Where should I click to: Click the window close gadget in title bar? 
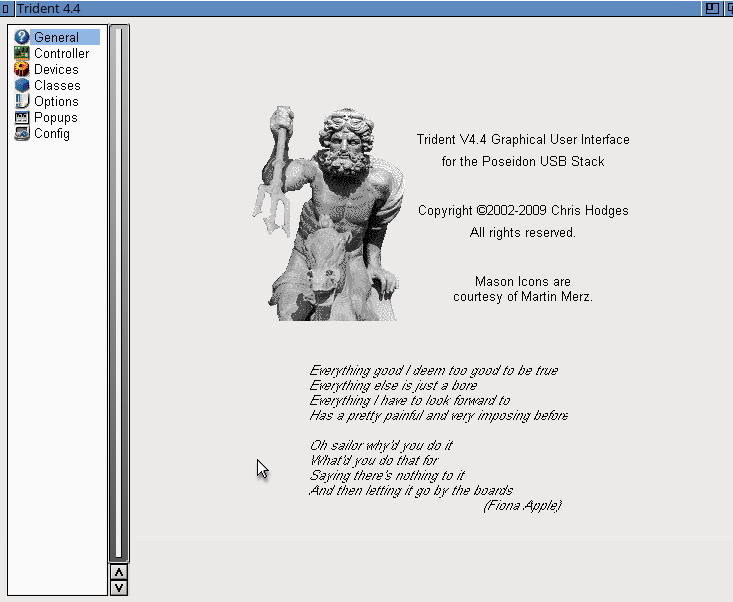[x=6, y=8]
